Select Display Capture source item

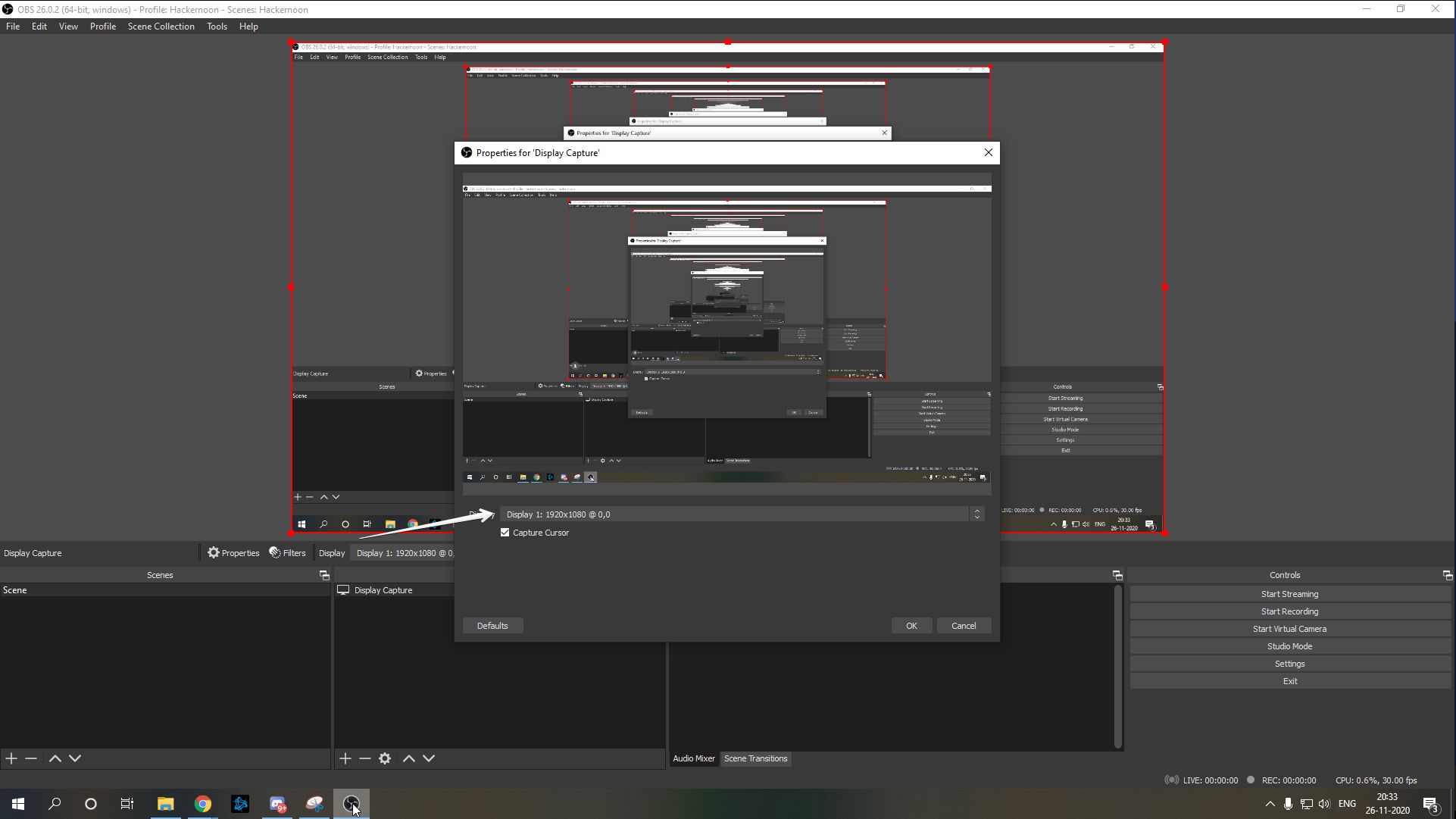click(x=383, y=590)
